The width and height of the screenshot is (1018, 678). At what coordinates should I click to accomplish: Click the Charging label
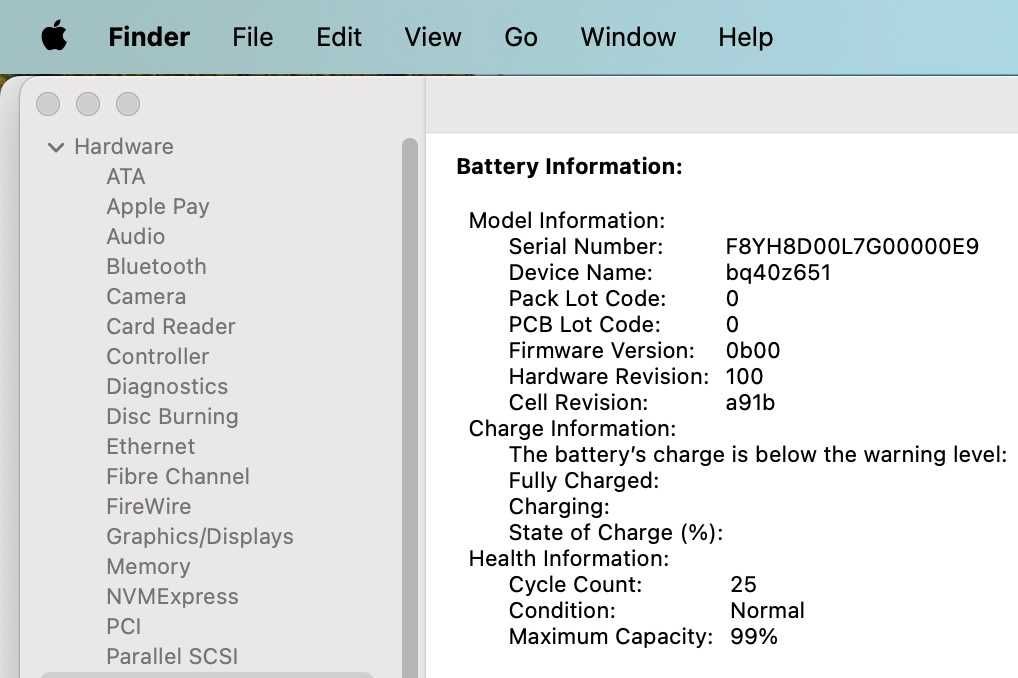pyautogui.click(x=559, y=506)
